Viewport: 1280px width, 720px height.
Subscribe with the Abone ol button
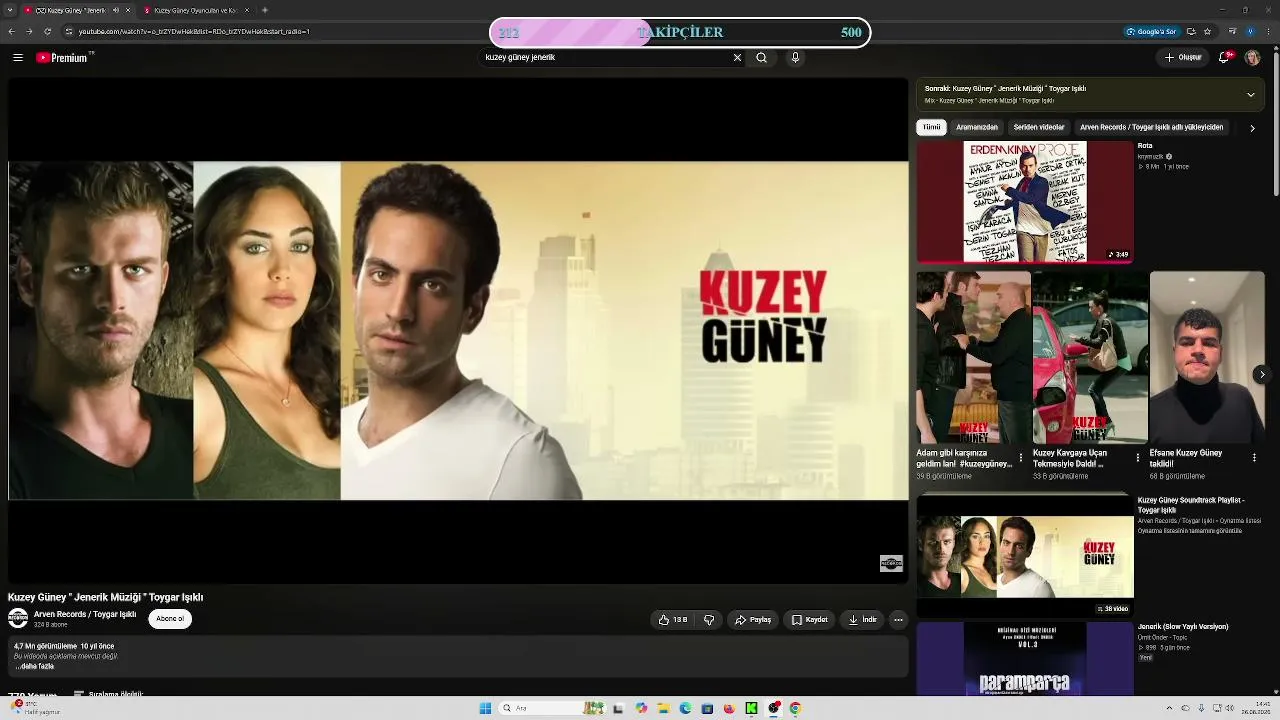(170, 619)
